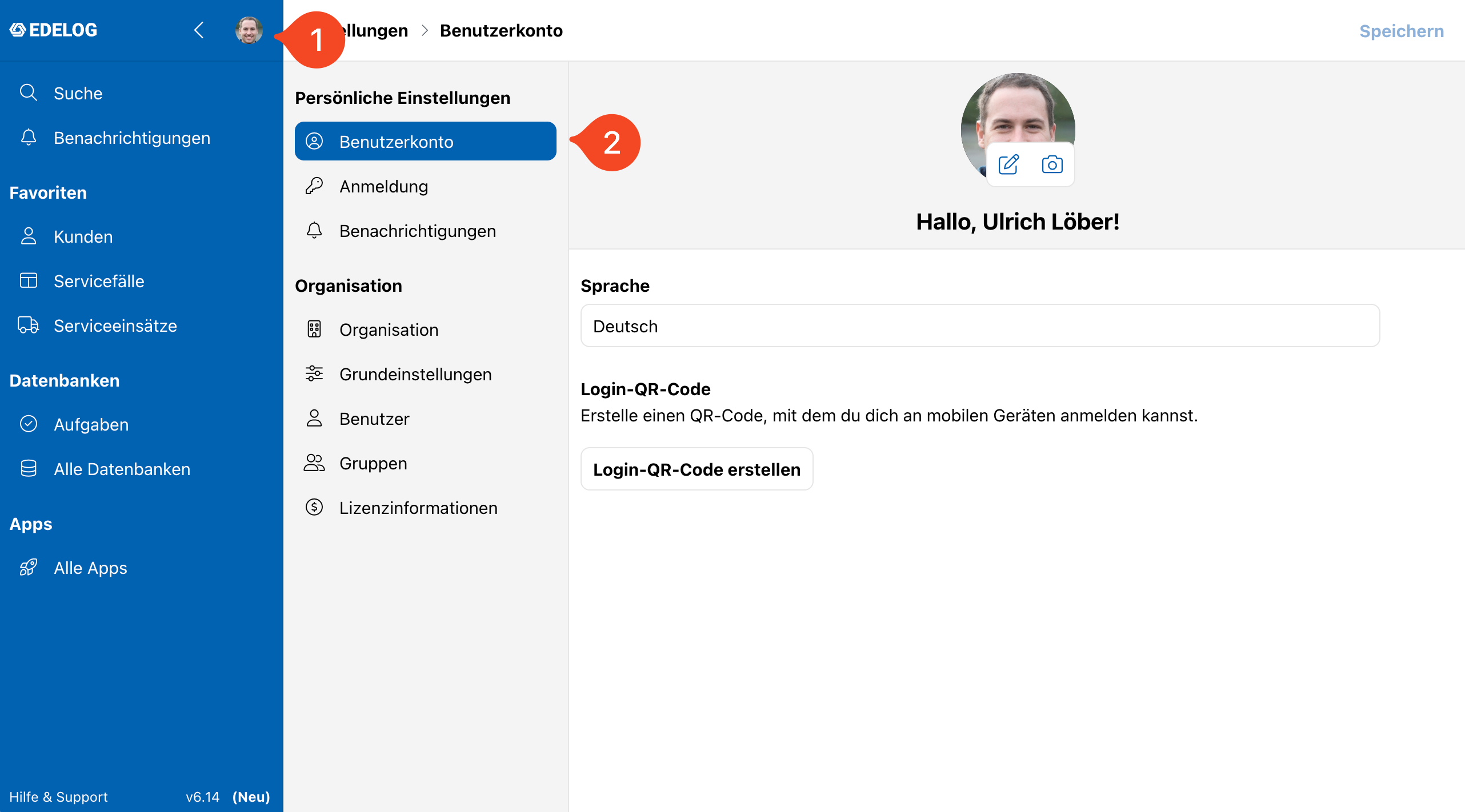Screen dimensions: 1465x812
Task: Click Benutzerkonto in the breadcrumb
Action: tap(501, 30)
